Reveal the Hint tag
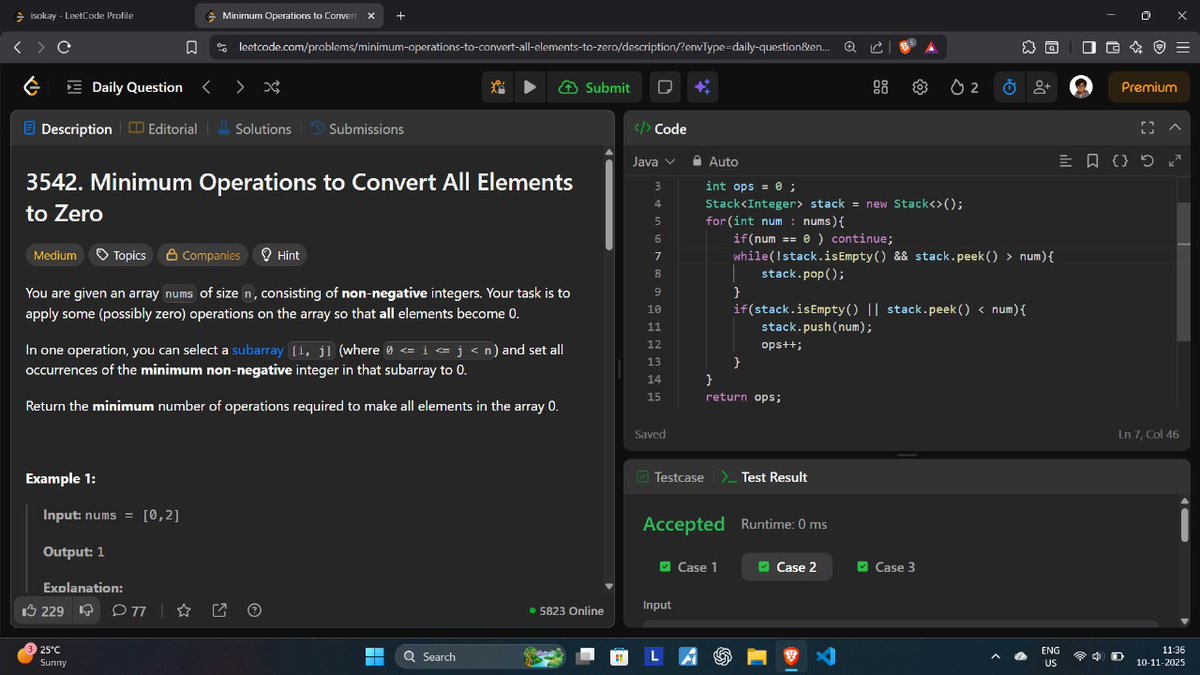The image size is (1200, 675). (280, 255)
